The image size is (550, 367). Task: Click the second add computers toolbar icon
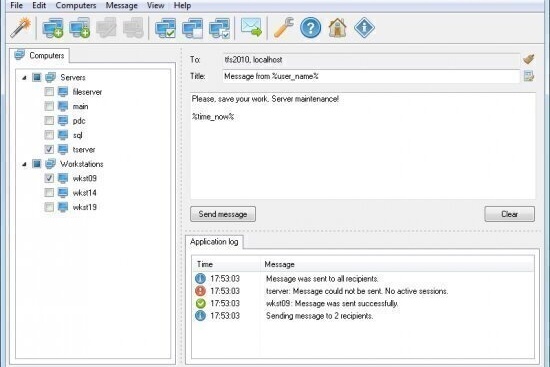click(x=79, y=28)
